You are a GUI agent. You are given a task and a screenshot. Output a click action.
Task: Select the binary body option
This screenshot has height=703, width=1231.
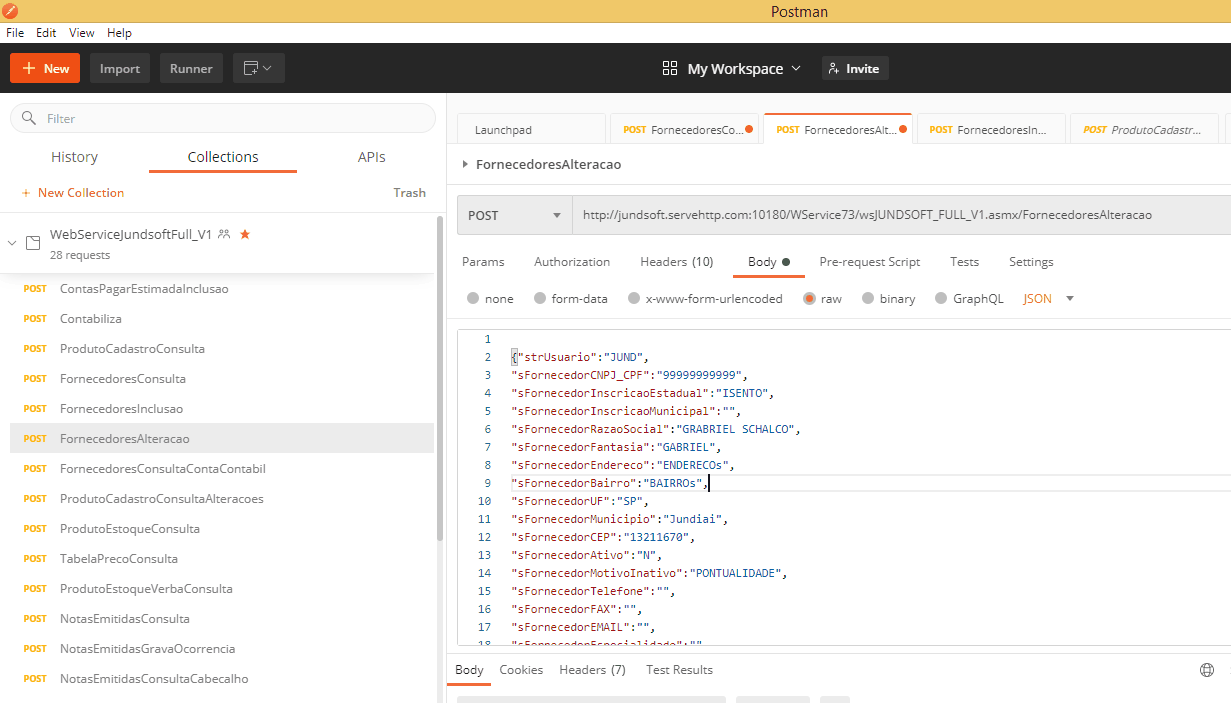[868, 298]
